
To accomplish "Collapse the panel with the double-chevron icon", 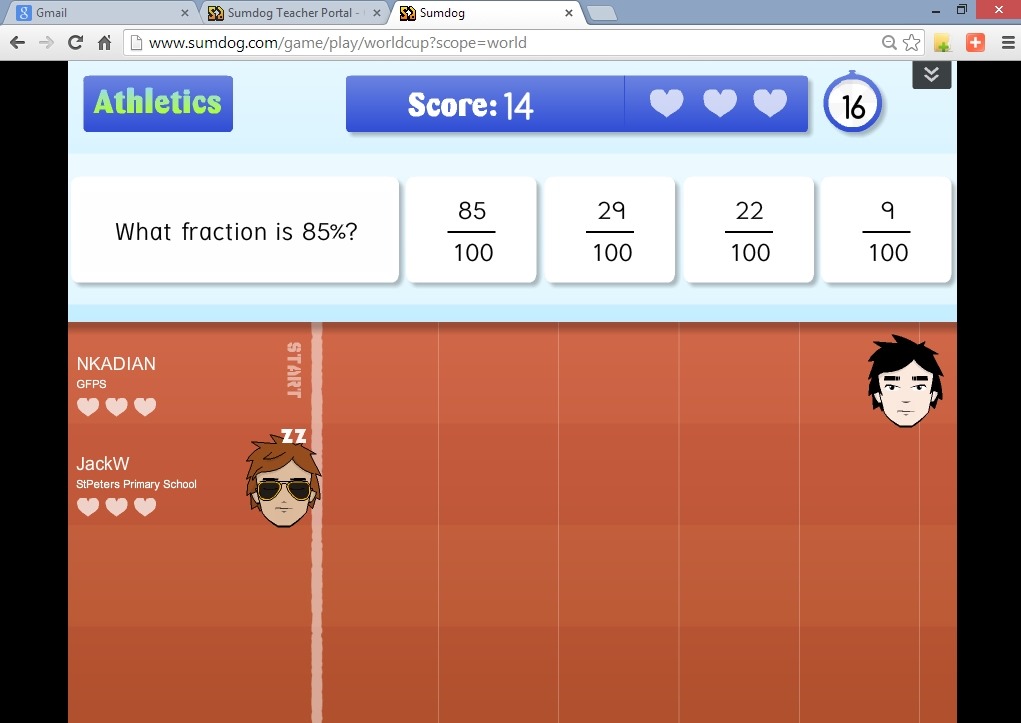I will tap(932, 75).
